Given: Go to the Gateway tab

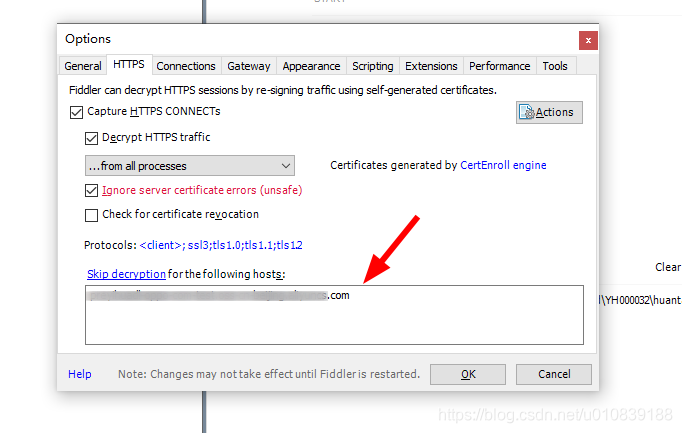Looking at the screenshot, I should pyautogui.click(x=249, y=66).
